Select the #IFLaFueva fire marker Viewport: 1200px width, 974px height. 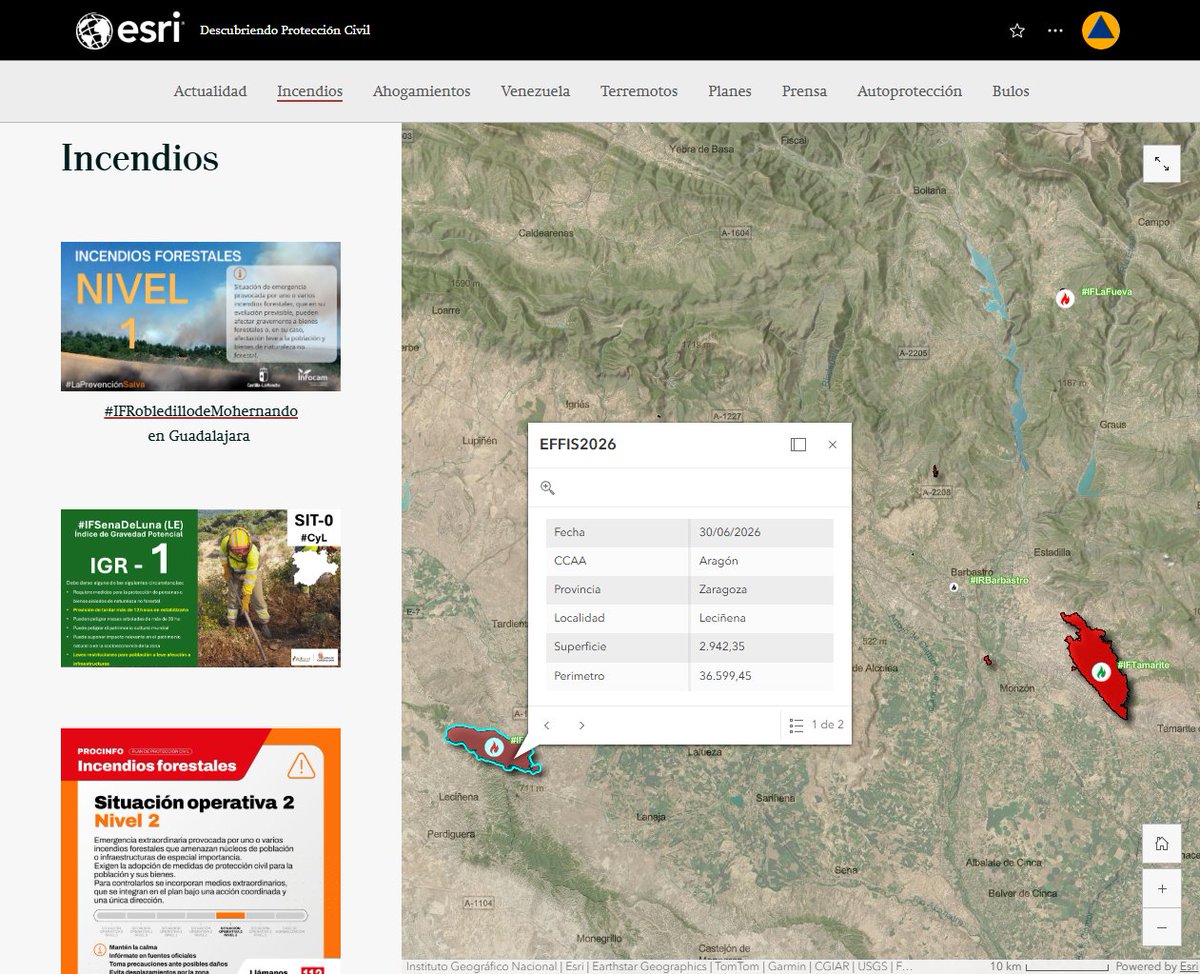click(1065, 298)
